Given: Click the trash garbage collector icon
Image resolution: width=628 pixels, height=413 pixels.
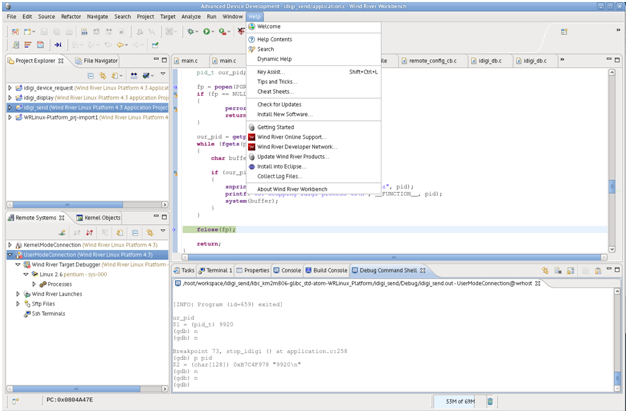Looking at the screenshot, I should [x=489, y=401].
